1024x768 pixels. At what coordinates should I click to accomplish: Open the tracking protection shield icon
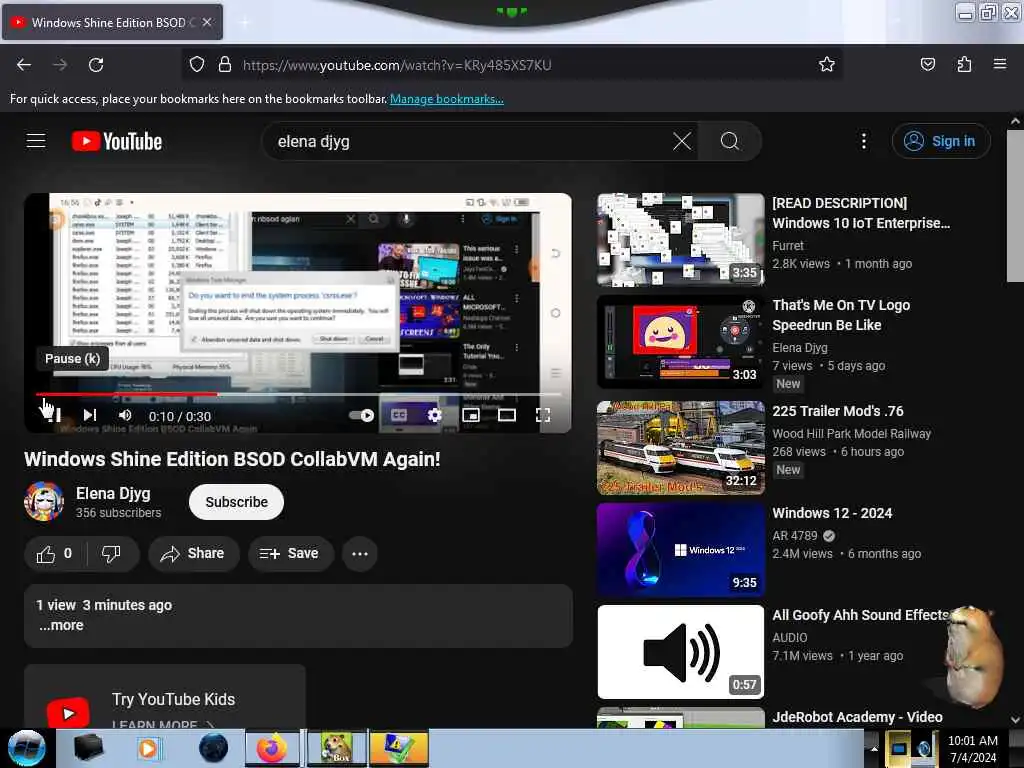click(197, 65)
